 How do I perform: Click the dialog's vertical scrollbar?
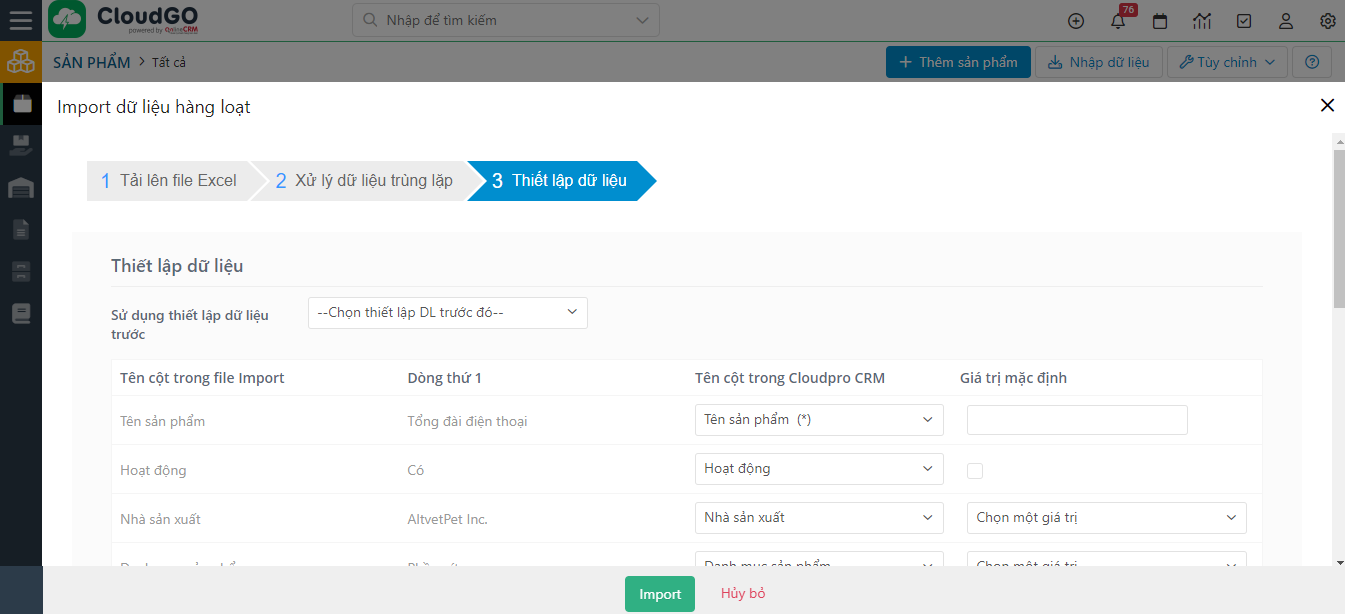(1339, 230)
